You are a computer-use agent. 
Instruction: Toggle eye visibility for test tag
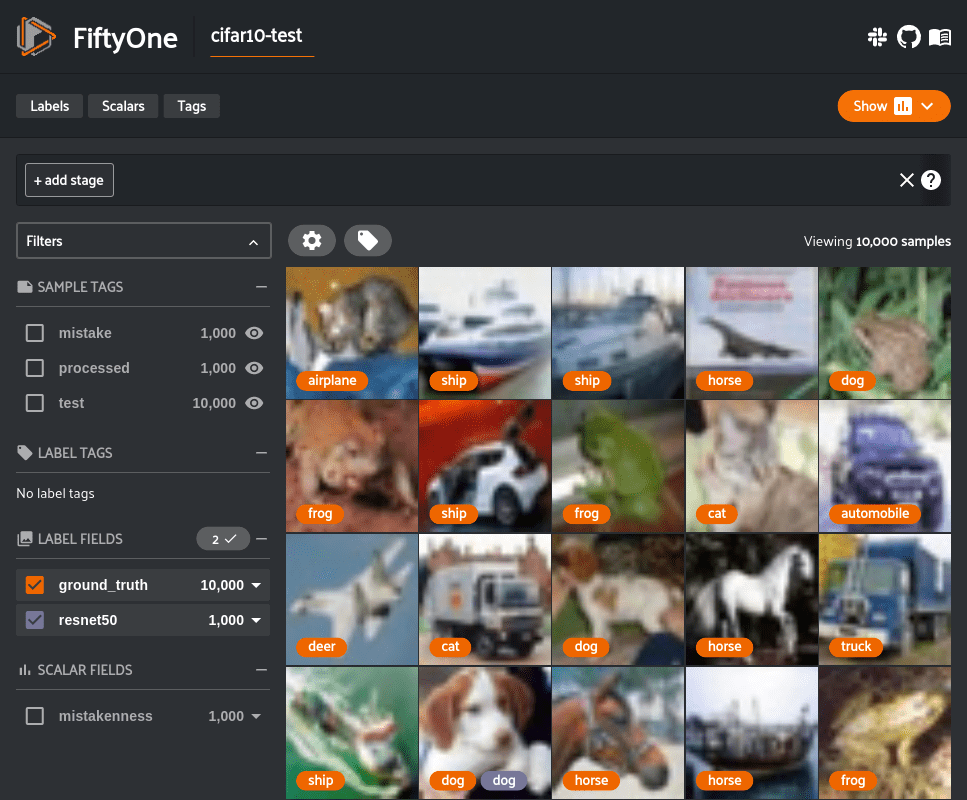pyautogui.click(x=254, y=403)
